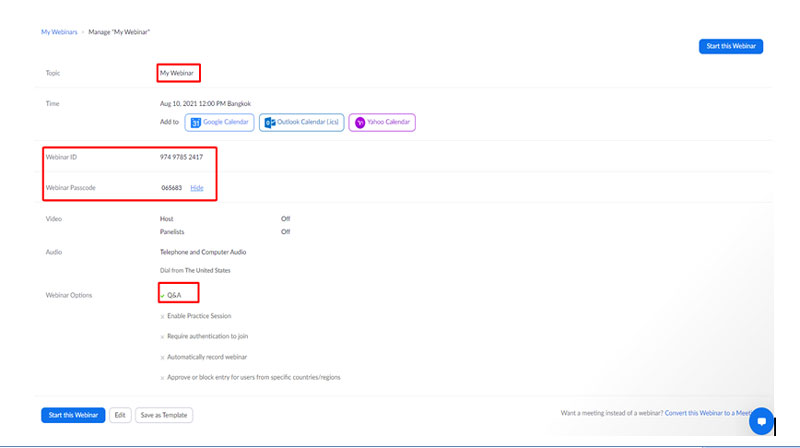The width and height of the screenshot is (800, 448).
Task: Click the Aug 10, 2021 time text
Action: point(205,103)
